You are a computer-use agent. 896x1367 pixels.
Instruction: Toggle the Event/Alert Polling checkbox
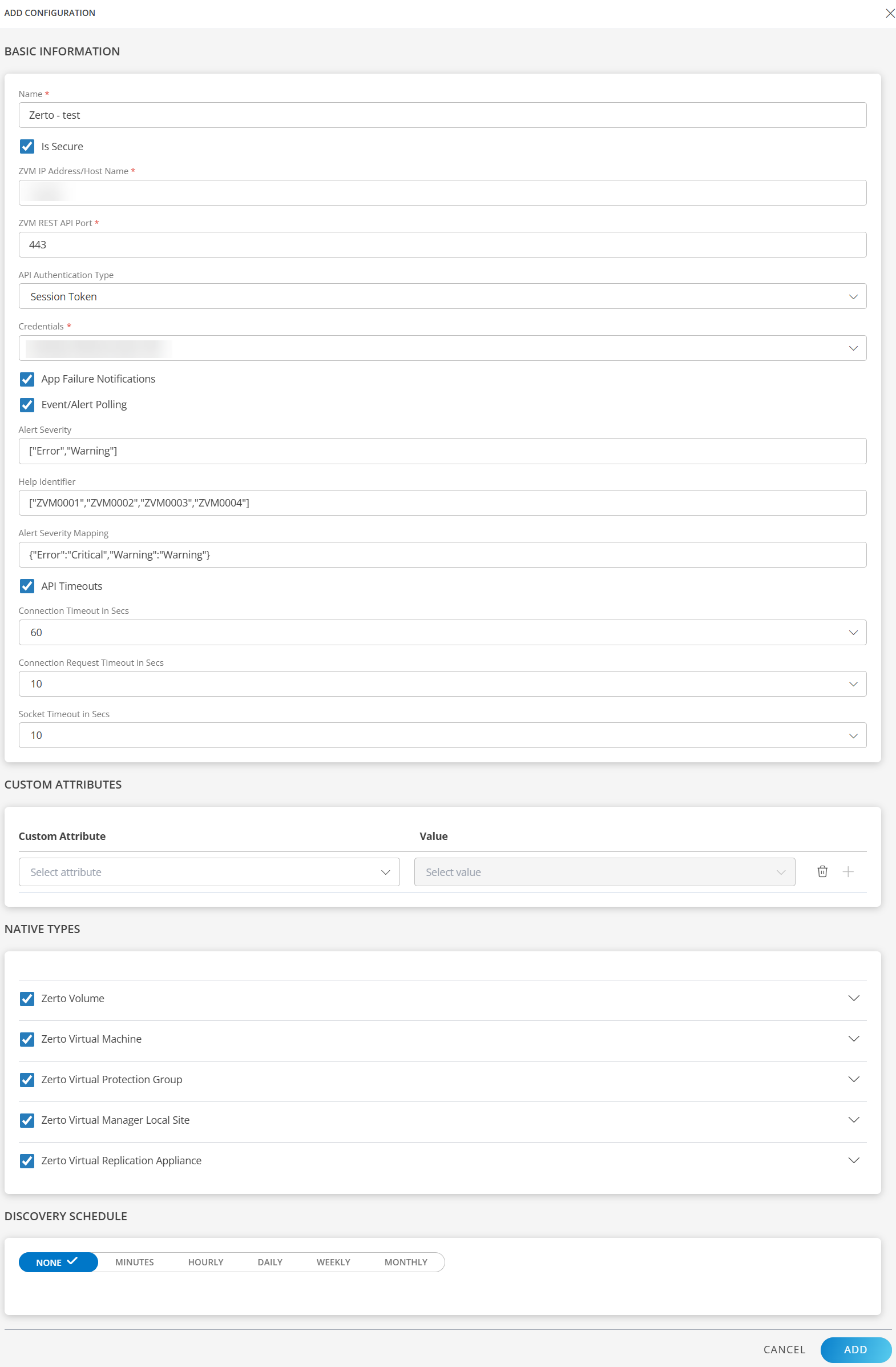27,405
